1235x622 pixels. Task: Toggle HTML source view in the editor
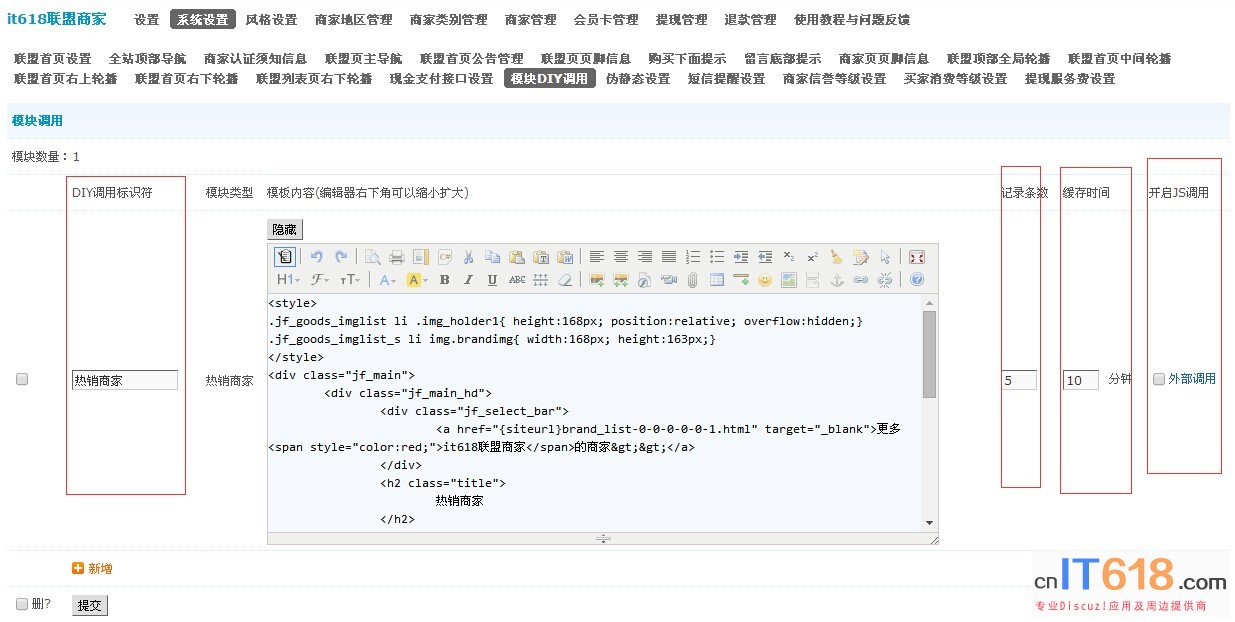284,256
